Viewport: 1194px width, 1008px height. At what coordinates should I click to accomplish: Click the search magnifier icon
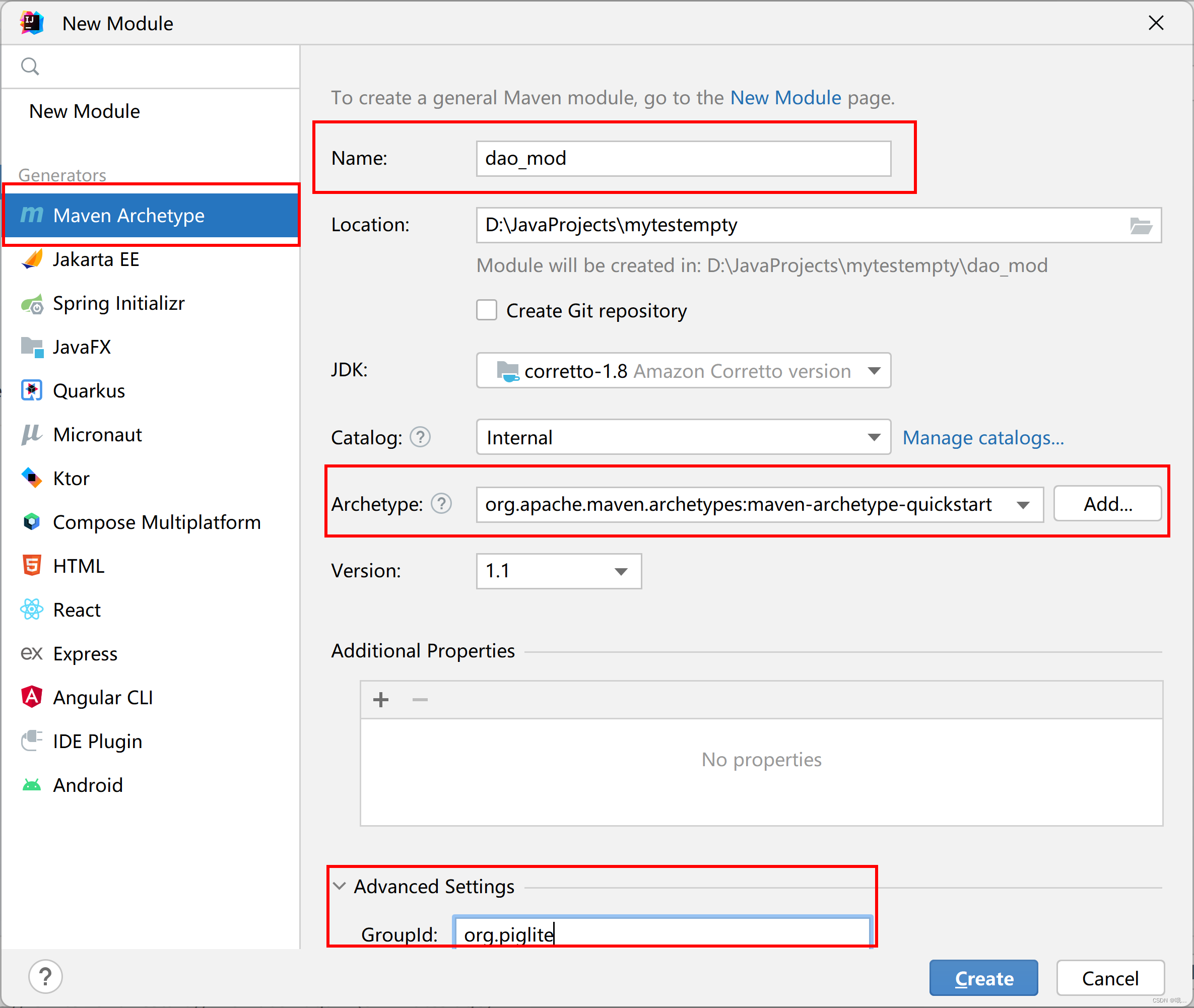30,67
